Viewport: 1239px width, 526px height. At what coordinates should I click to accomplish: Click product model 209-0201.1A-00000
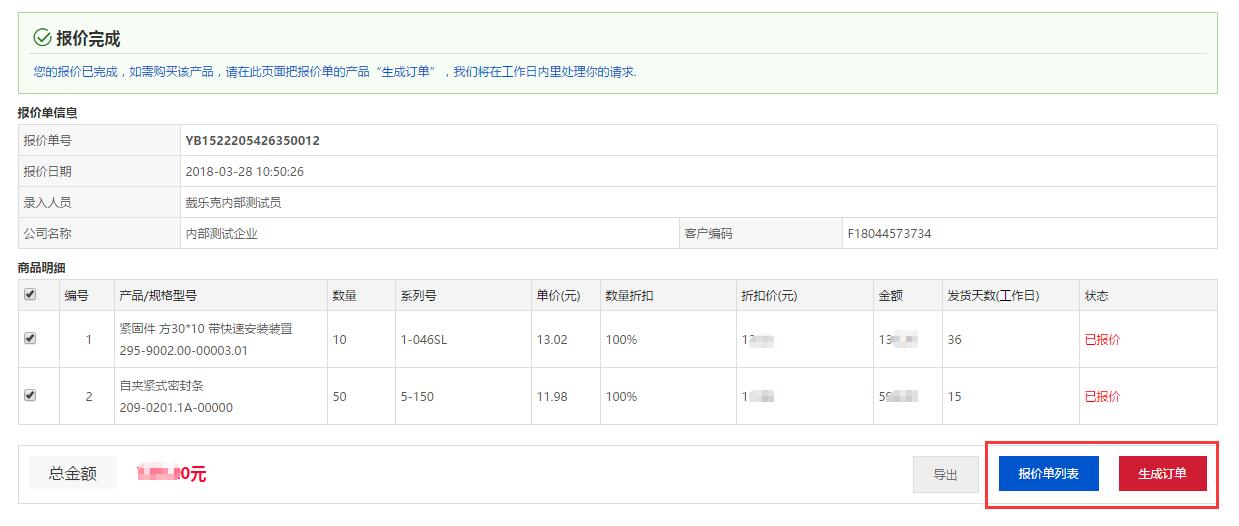click(x=176, y=408)
